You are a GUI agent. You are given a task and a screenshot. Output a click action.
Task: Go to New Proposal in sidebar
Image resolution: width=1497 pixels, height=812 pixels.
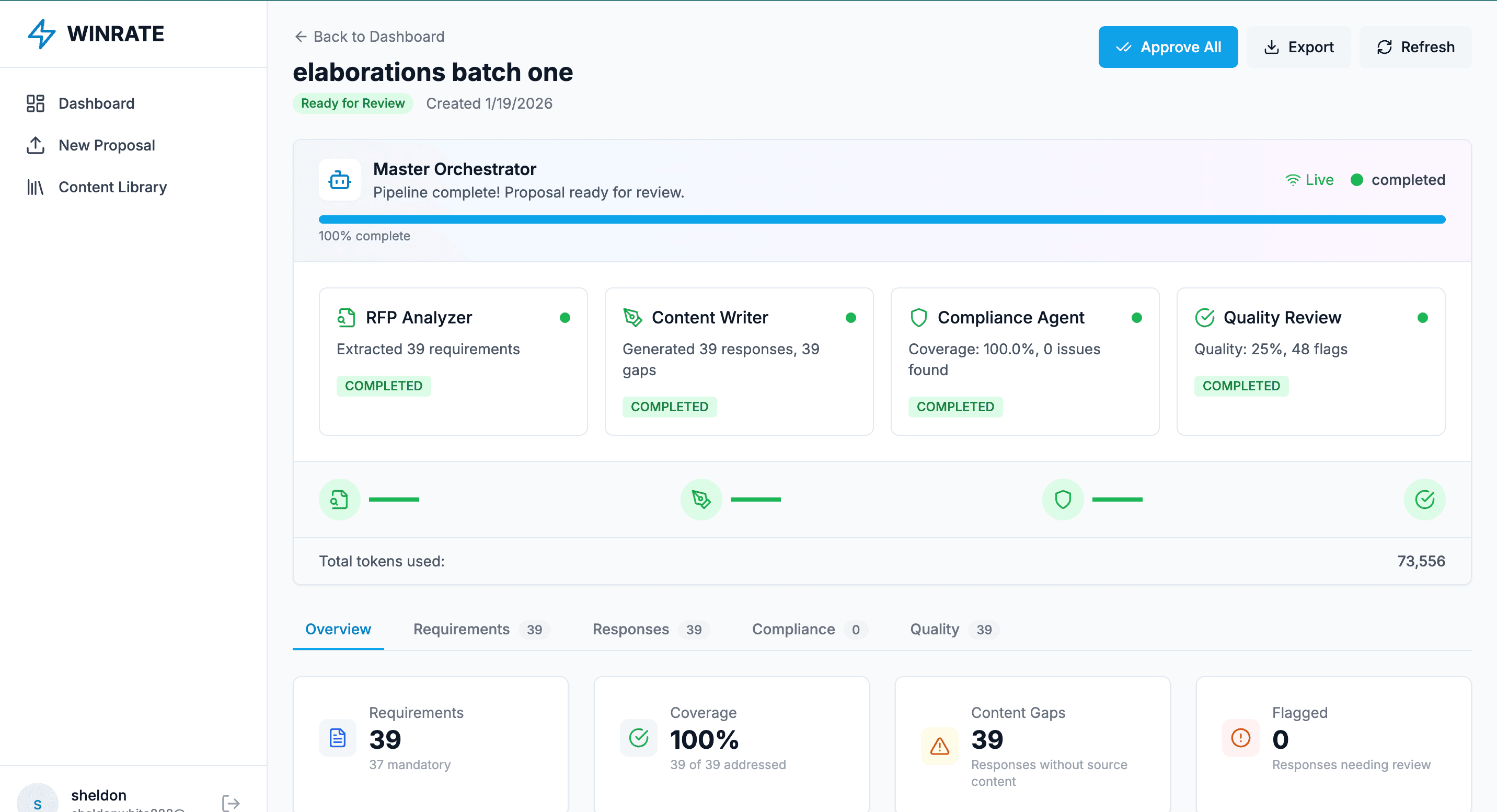click(106, 145)
